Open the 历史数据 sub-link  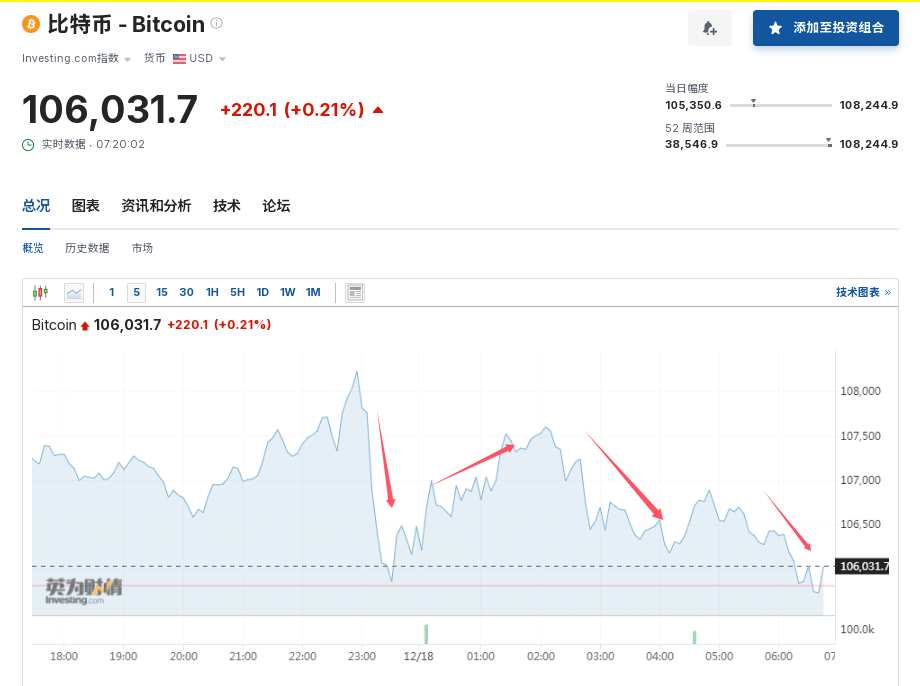point(87,248)
